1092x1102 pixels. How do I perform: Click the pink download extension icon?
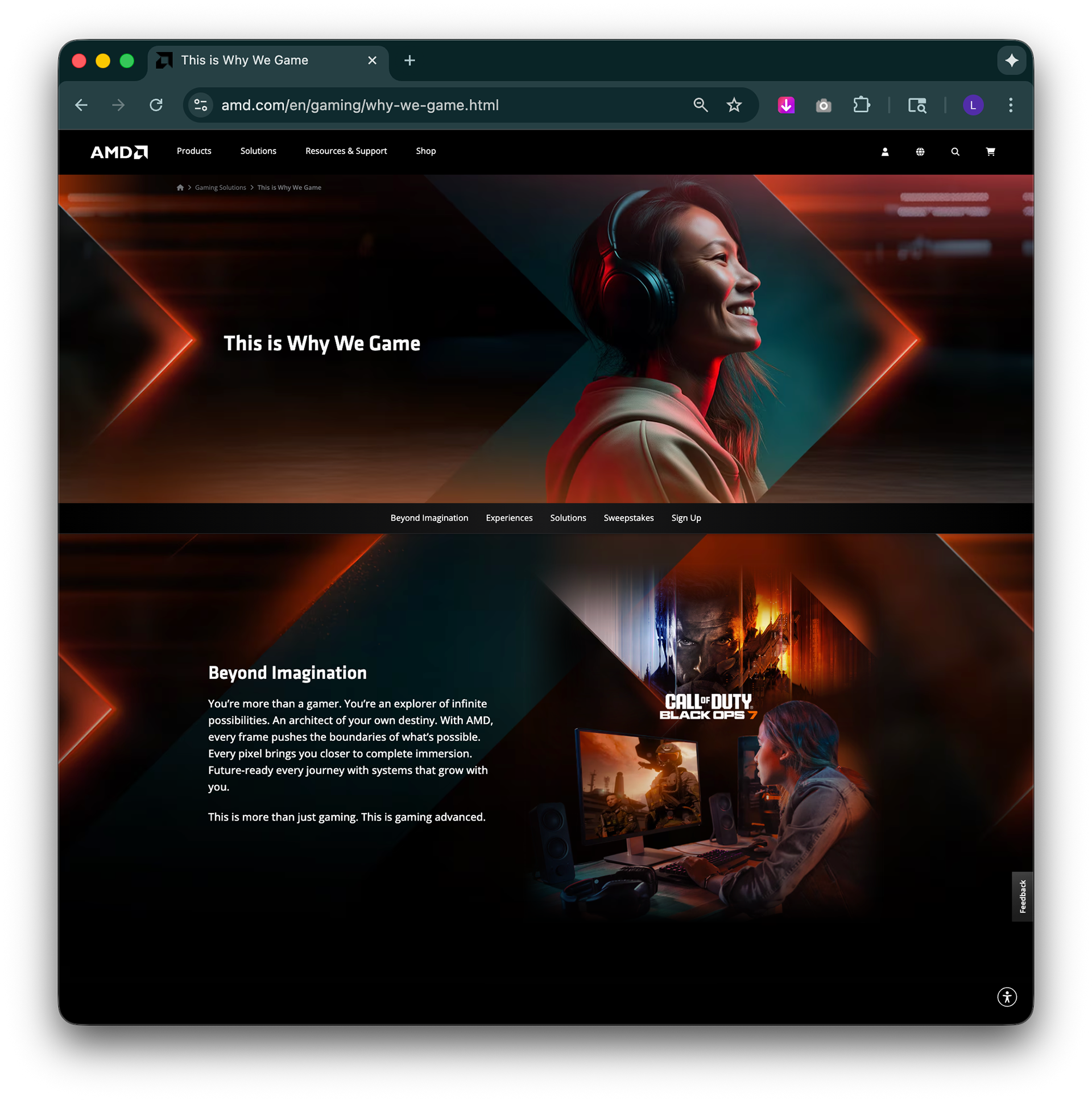[x=786, y=105]
